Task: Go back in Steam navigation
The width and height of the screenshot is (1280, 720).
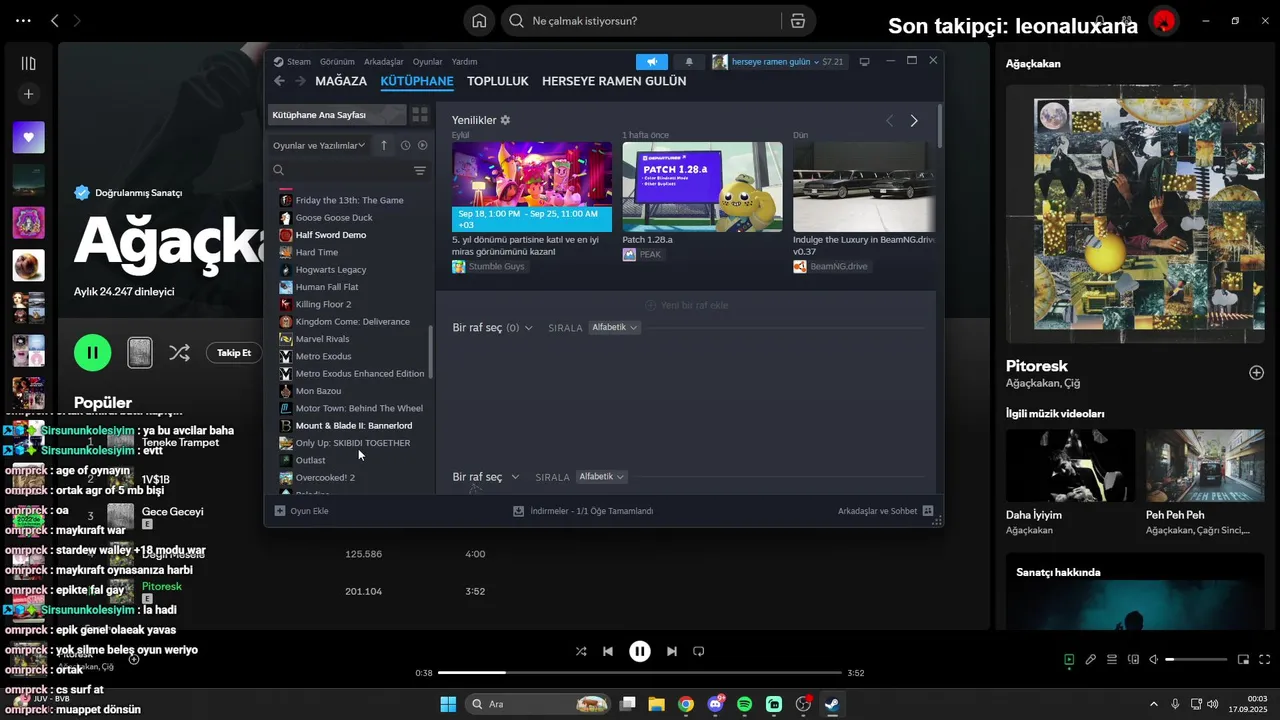Action: point(280,81)
